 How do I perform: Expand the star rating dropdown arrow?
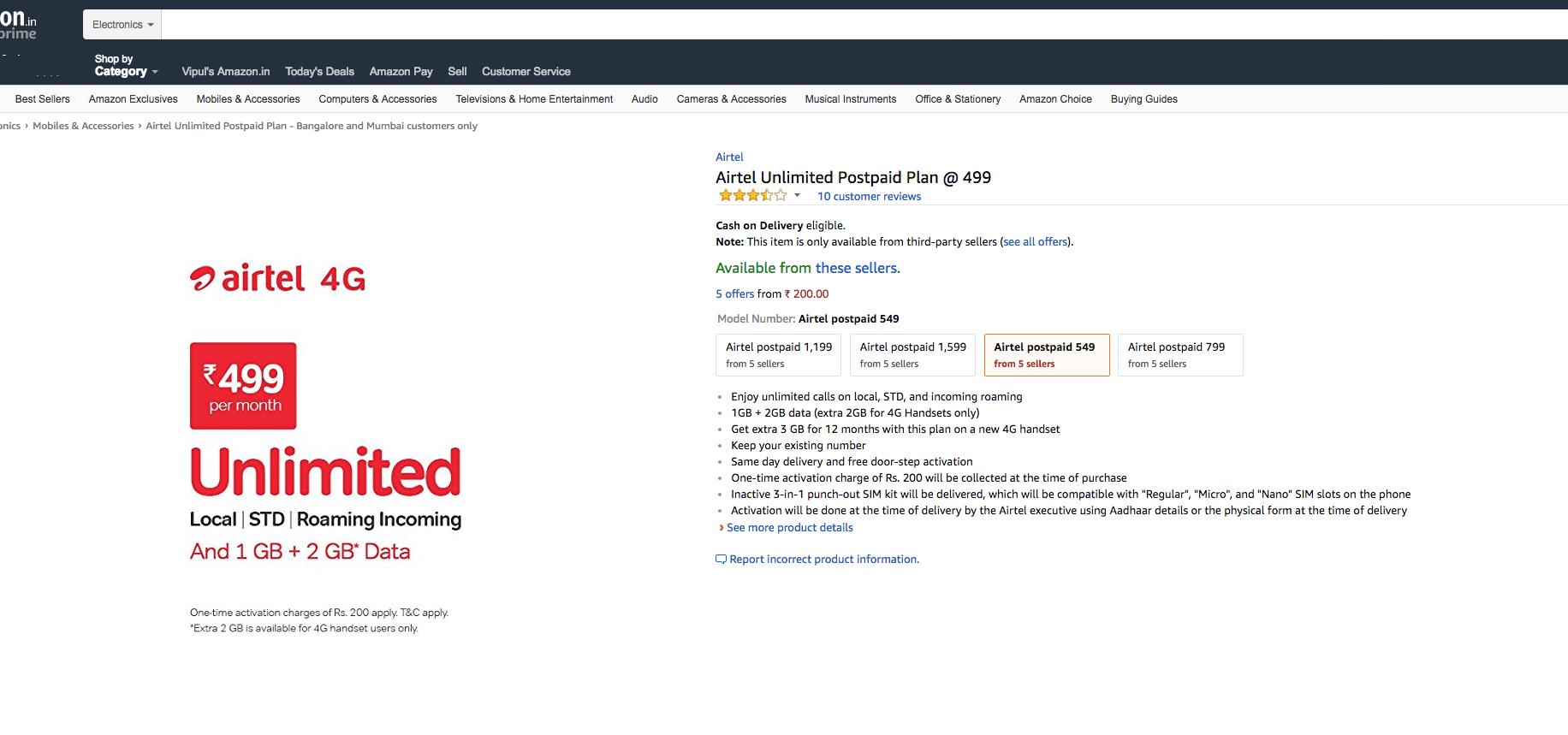[x=797, y=196]
